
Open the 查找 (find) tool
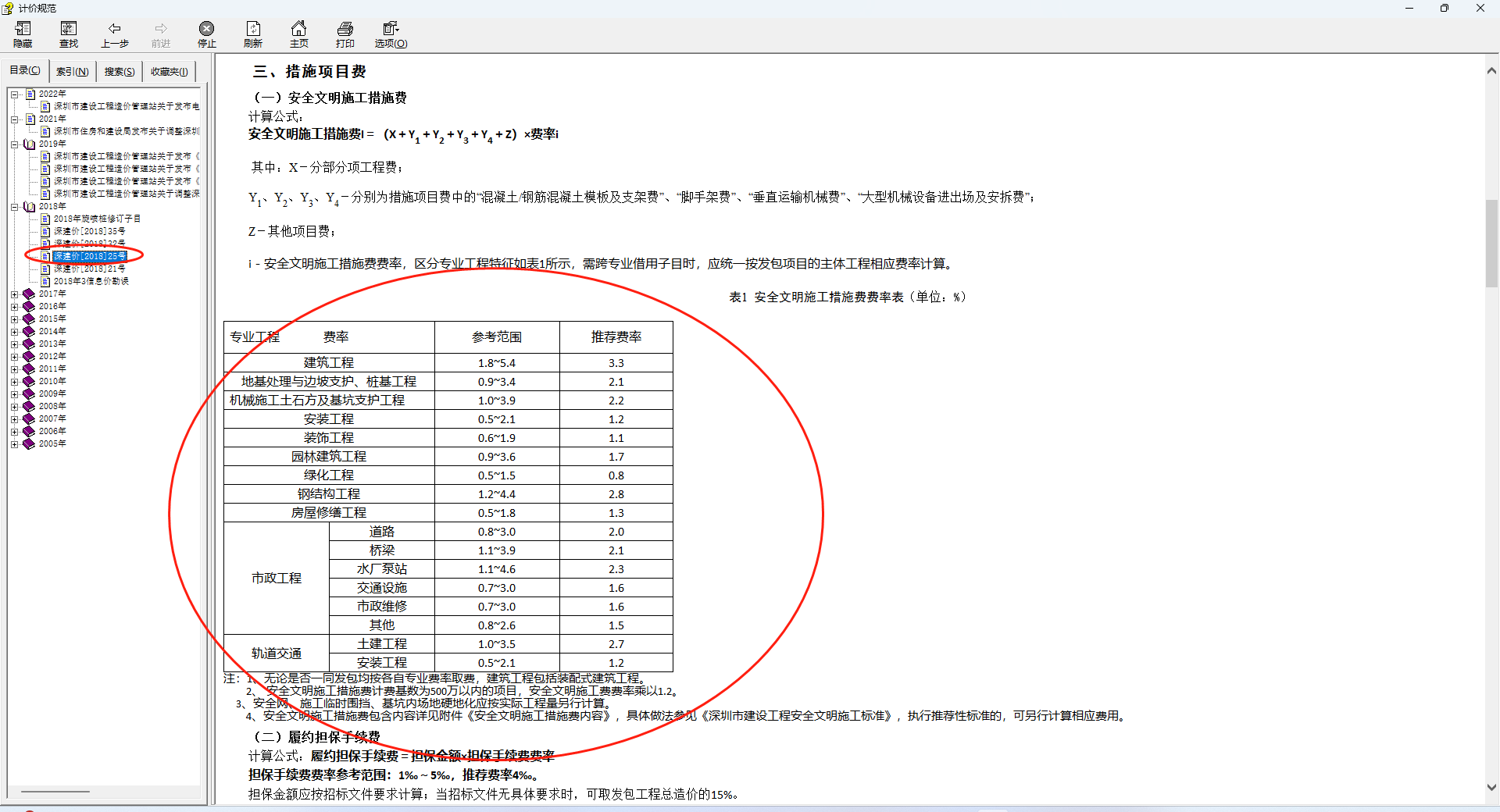click(x=69, y=34)
